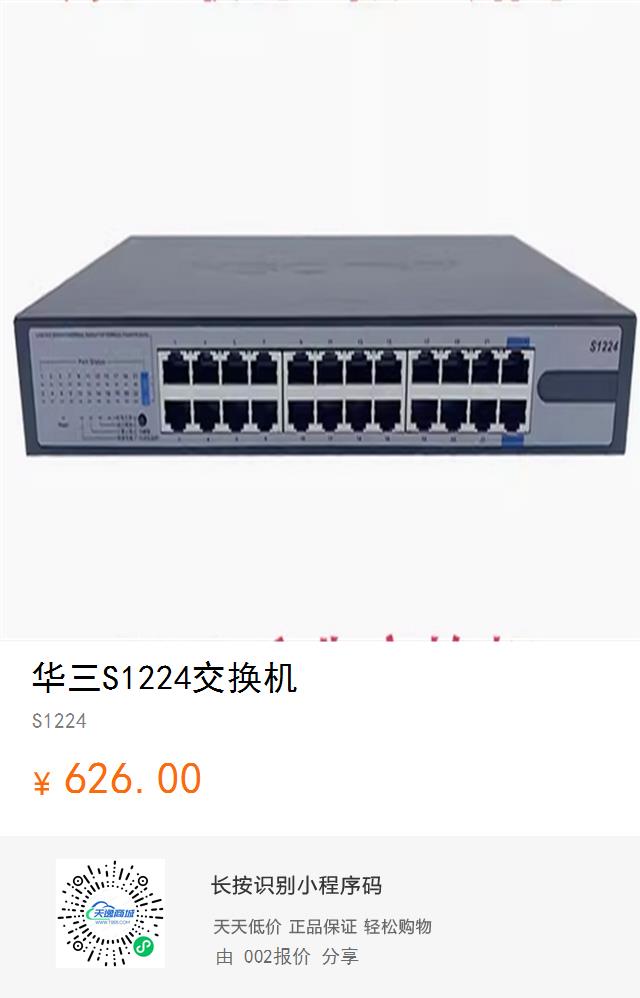This screenshot has width=640, height=998.
Task: Click the 分享 text
Action: pos(340,956)
